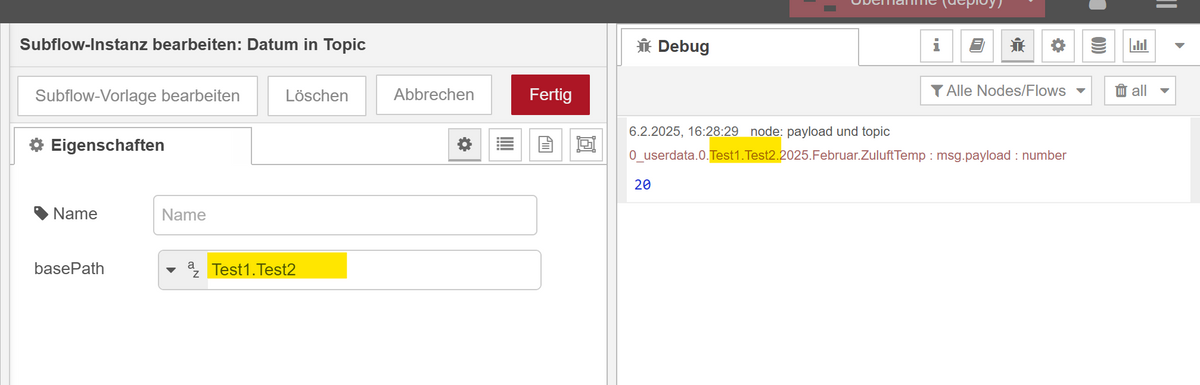Click the Löschen button
Image resolution: width=1200 pixels, height=385 pixels.
[317, 95]
